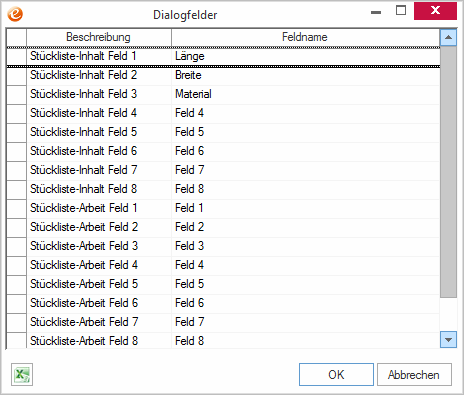Edit the Breite field name cell

click(305, 75)
